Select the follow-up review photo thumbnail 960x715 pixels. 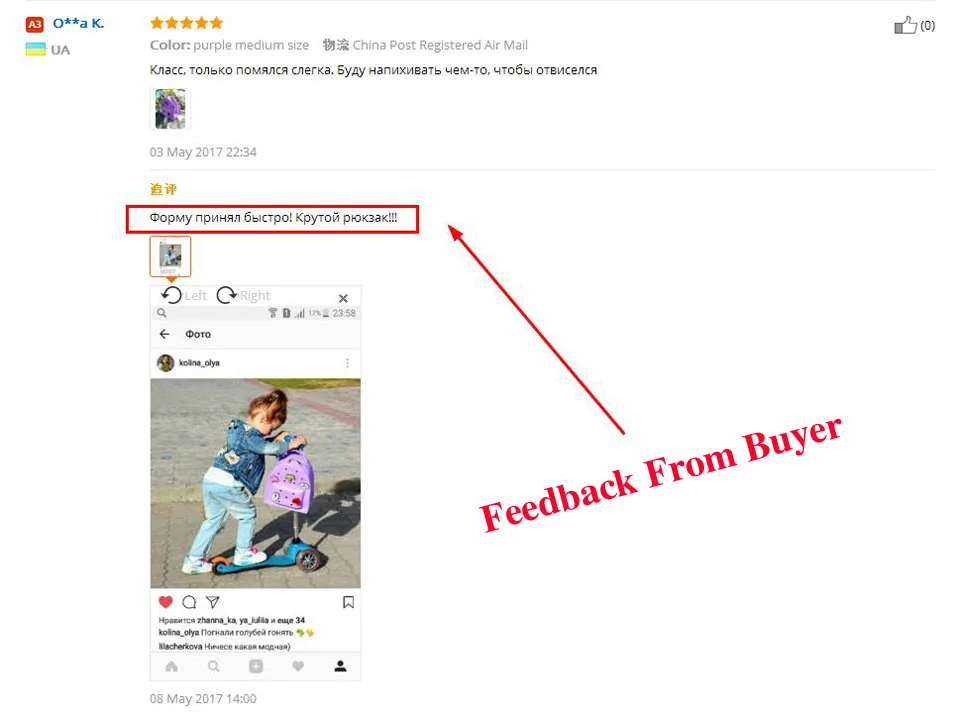tap(170, 256)
